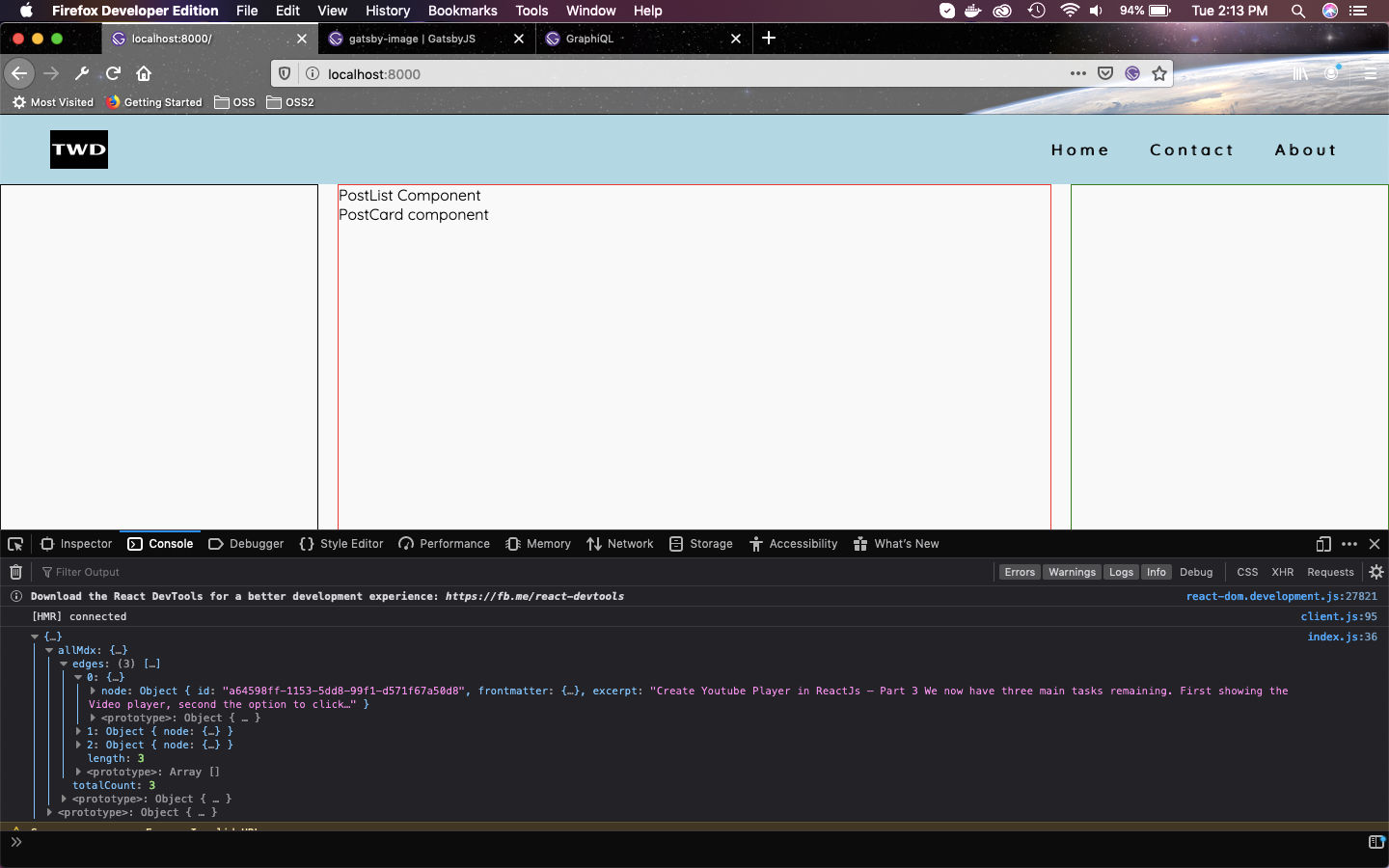Open page actions three-dot menu
Image resolution: width=1389 pixels, height=868 pixels.
pyautogui.click(x=1078, y=73)
